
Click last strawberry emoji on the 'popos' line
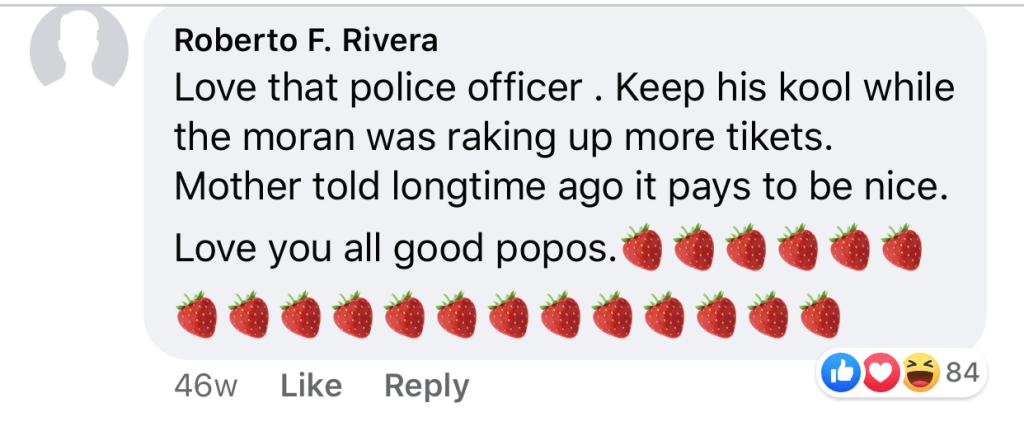(901, 247)
